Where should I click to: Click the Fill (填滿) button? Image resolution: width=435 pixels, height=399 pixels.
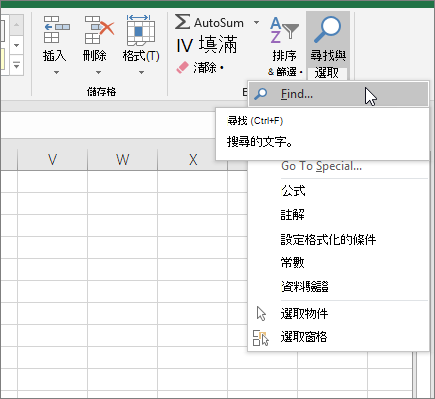coord(207,45)
